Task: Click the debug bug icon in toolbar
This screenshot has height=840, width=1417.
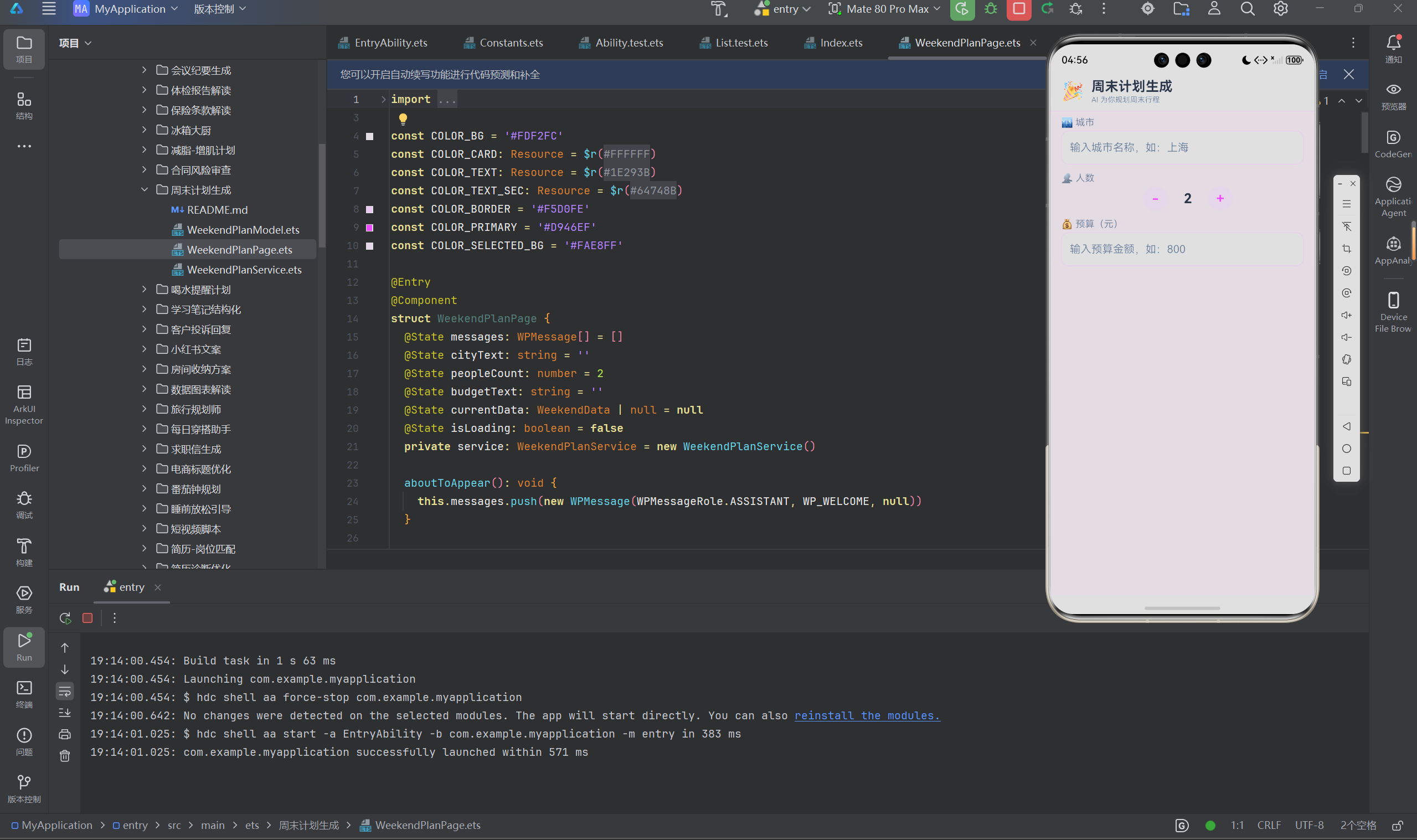Action: [x=990, y=9]
